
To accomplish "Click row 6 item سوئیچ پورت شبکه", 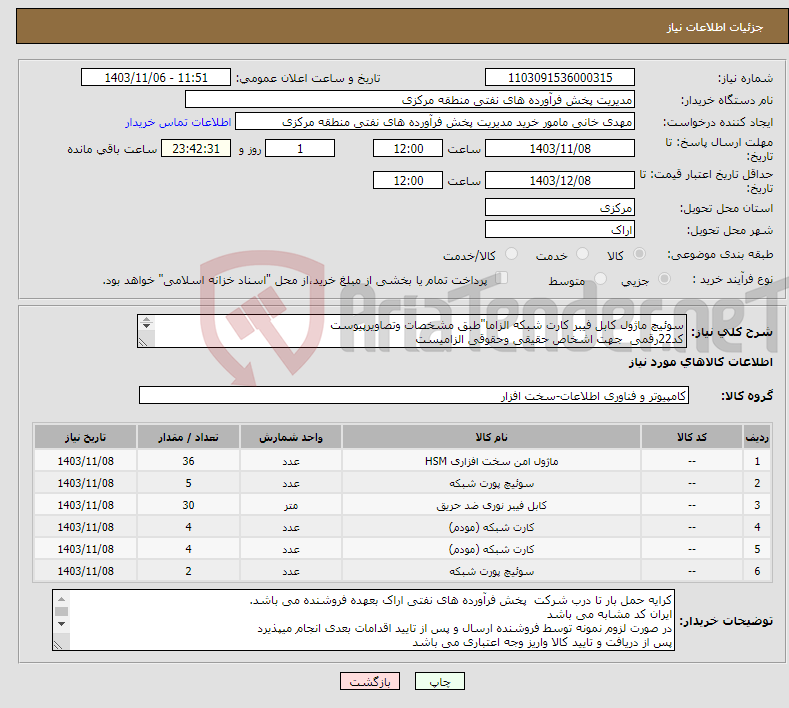I will (491, 571).
